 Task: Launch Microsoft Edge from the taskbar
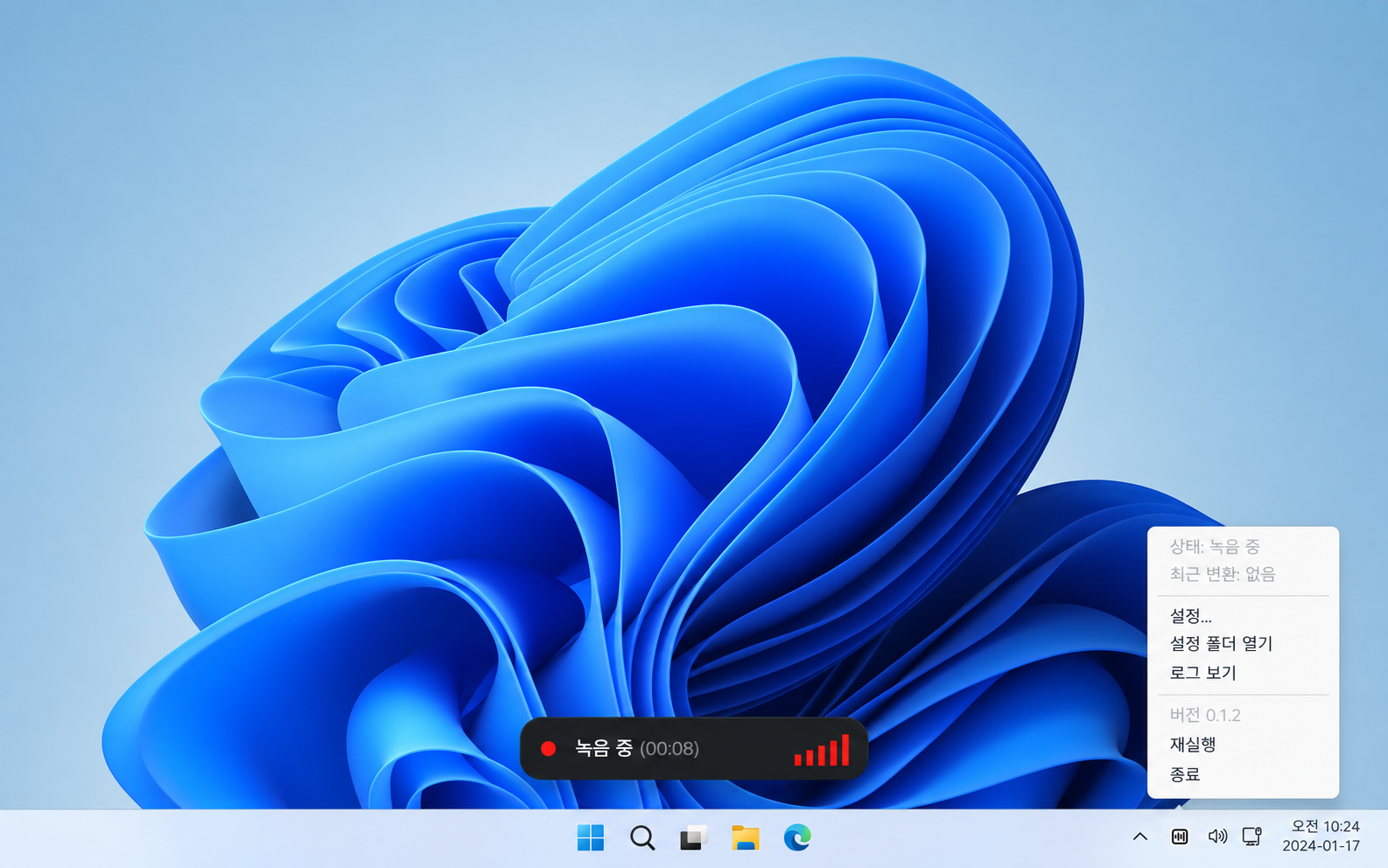(x=797, y=838)
